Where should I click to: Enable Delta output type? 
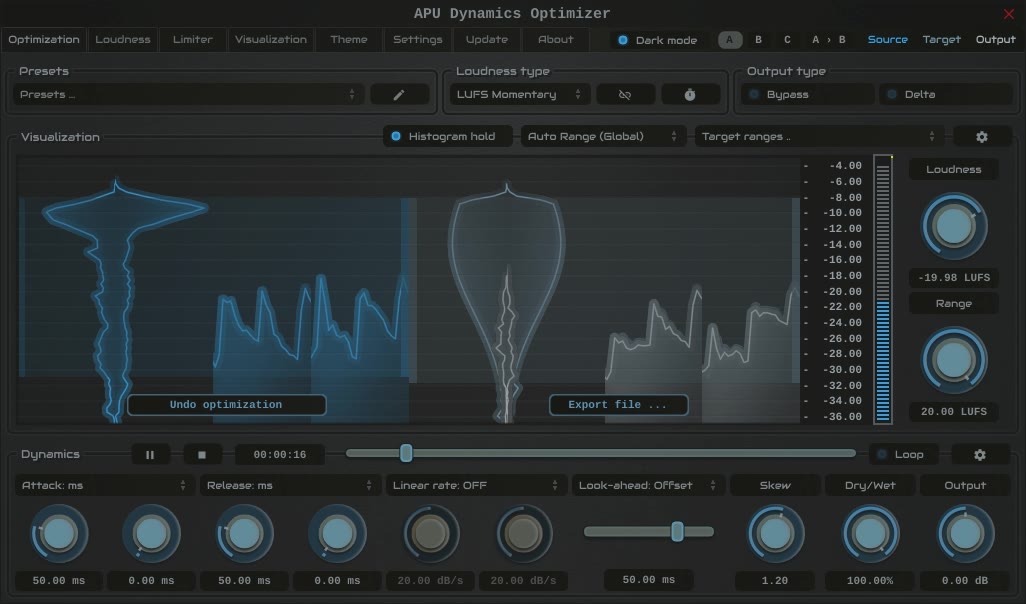coord(946,95)
